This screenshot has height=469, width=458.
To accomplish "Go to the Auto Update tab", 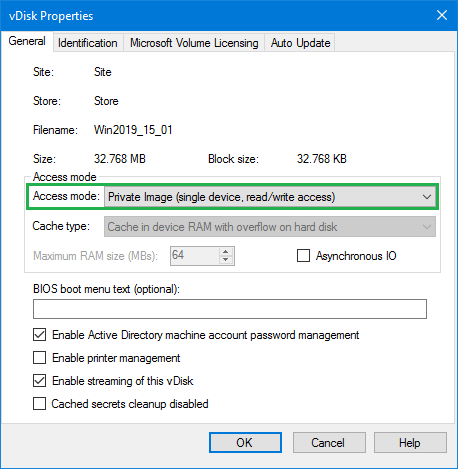I will pyautogui.click(x=300, y=43).
